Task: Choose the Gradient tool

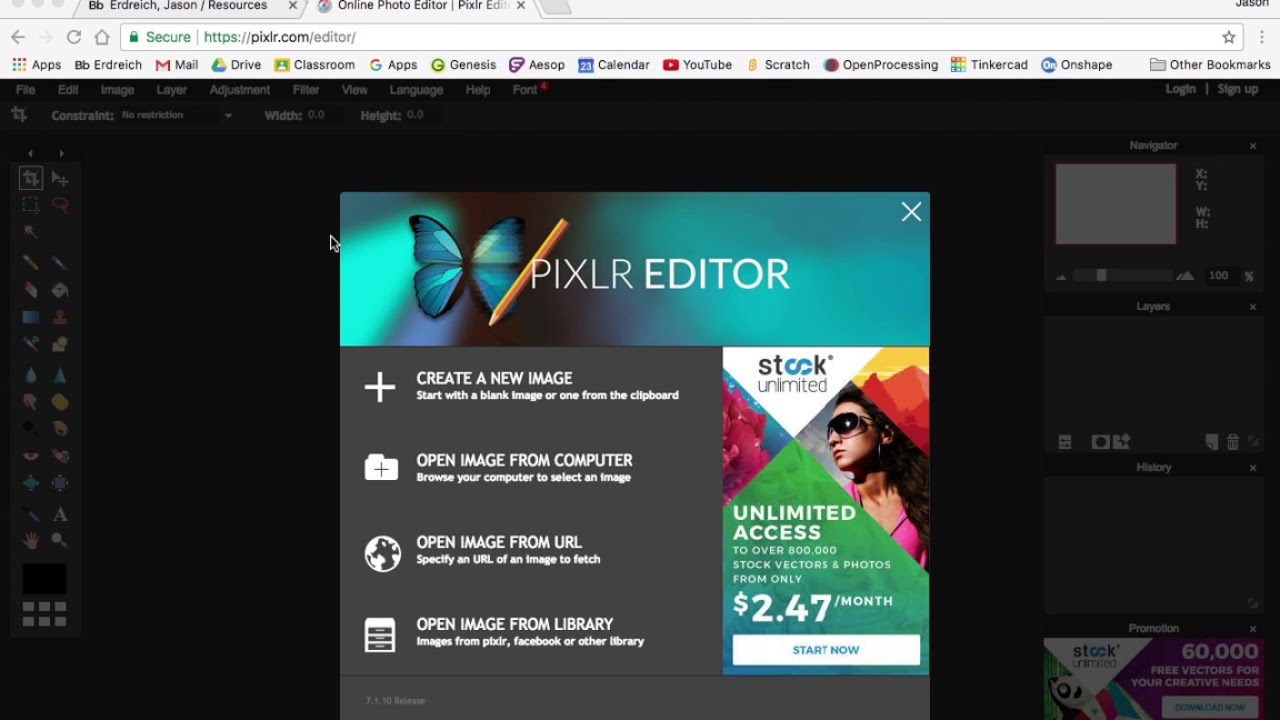Action: click(31, 317)
